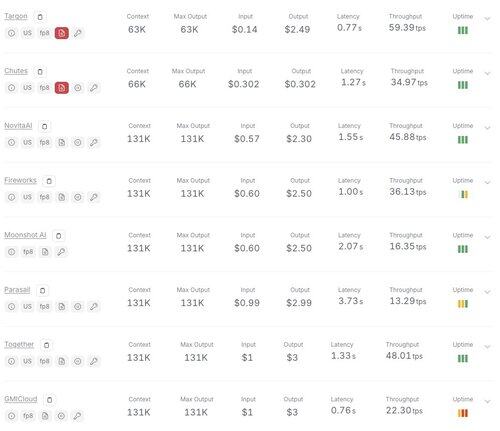Open the Together provider link
This screenshot has height=431, width=500.
(19, 344)
